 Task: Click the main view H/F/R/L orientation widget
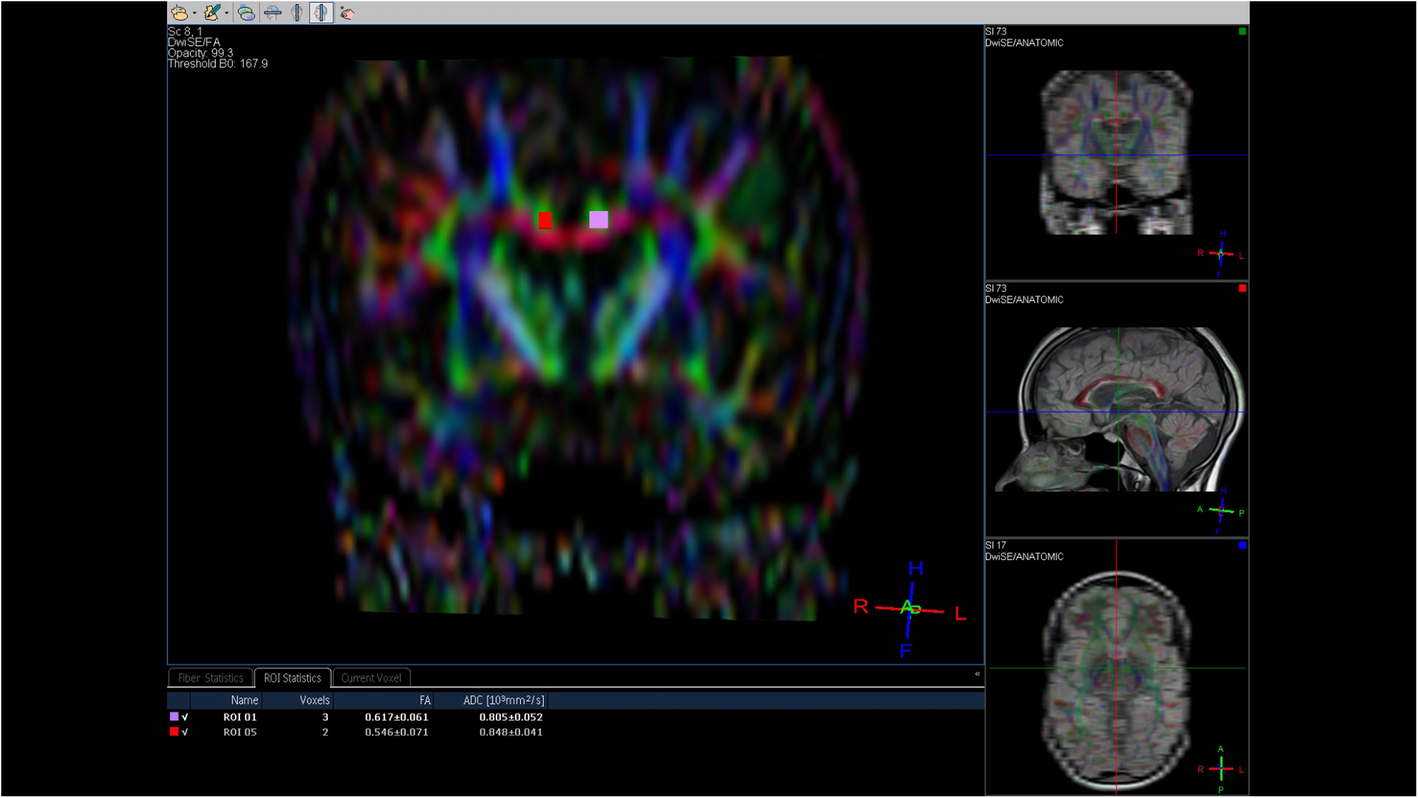click(x=910, y=609)
